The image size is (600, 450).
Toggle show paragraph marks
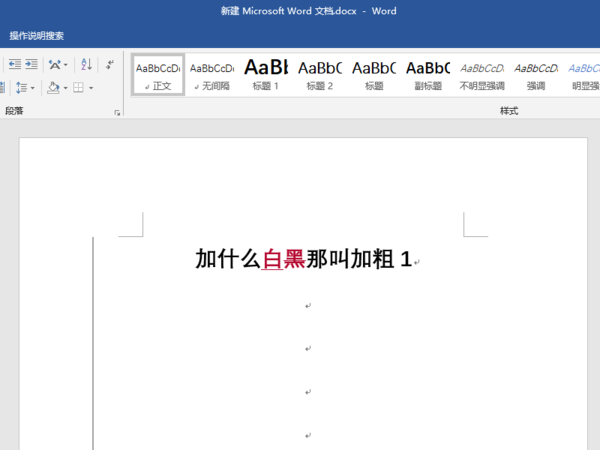110,64
